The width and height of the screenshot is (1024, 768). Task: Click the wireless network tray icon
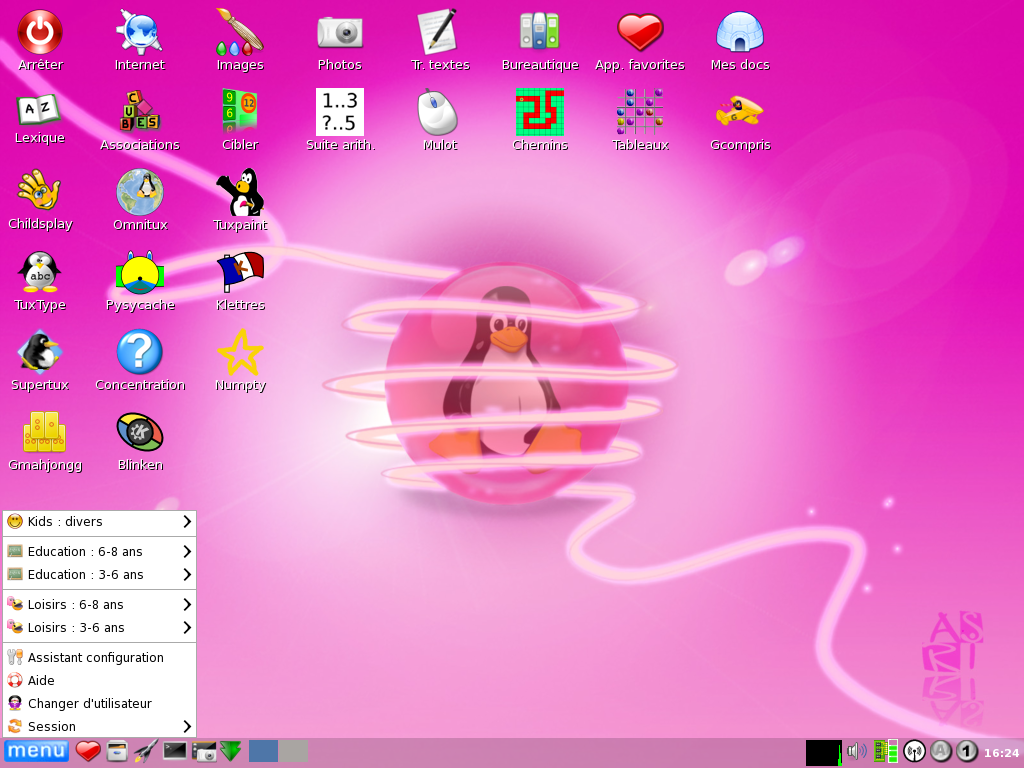[914, 751]
